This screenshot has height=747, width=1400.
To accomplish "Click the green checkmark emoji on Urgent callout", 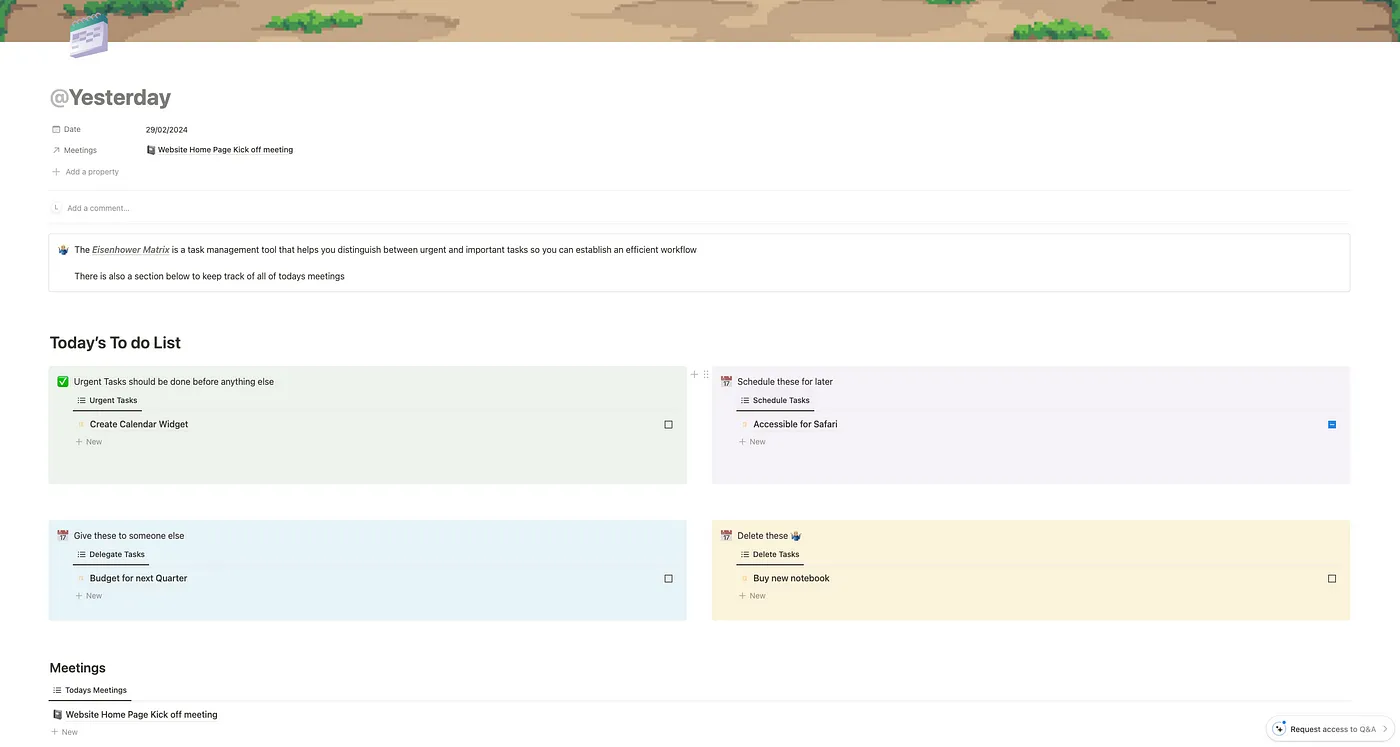I will pos(63,382).
